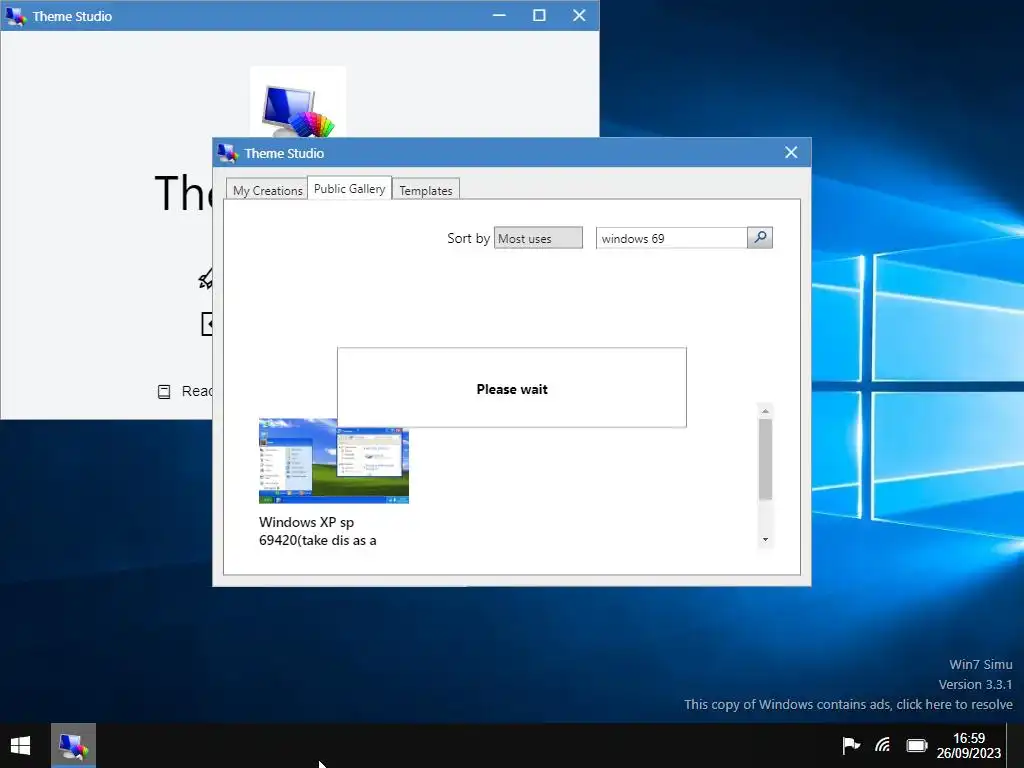
Task: Open the flag notification tray icon
Action: click(851, 744)
